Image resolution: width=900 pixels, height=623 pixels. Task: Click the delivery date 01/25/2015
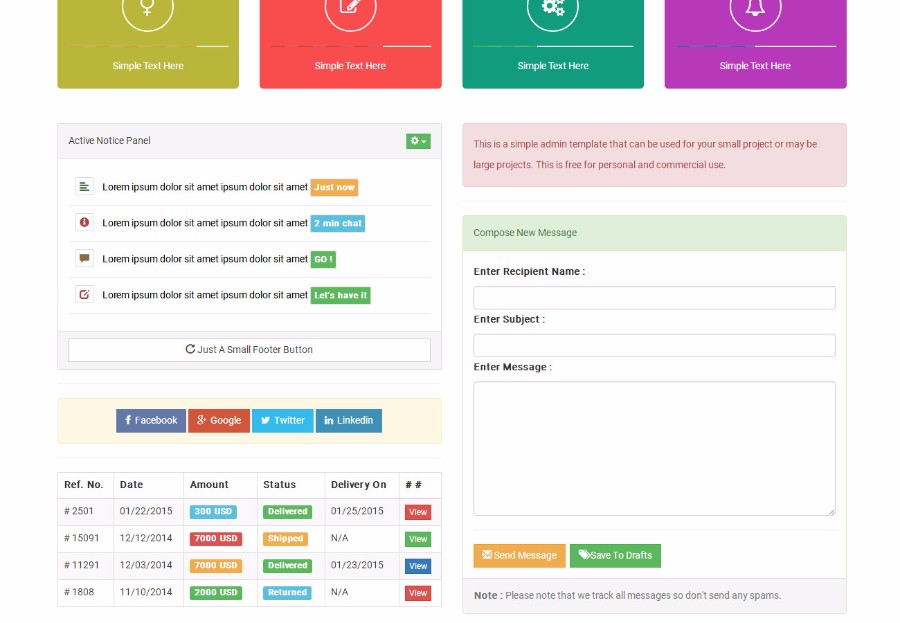tap(357, 511)
